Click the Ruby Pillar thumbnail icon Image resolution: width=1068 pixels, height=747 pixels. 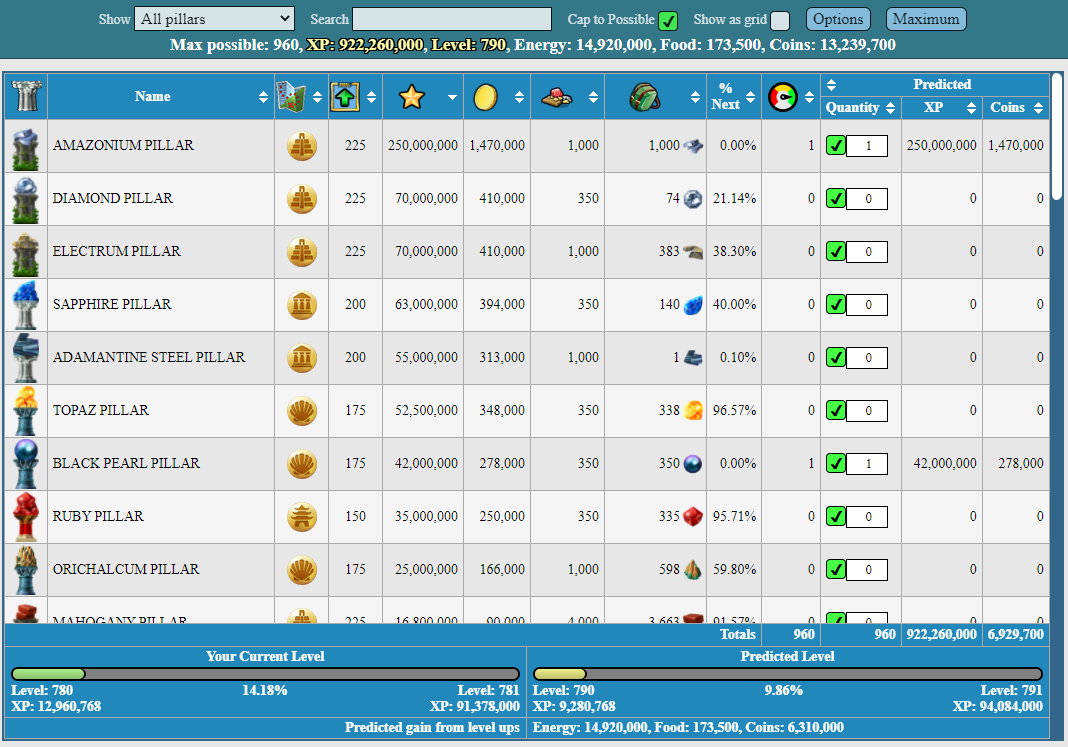point(26,517)
